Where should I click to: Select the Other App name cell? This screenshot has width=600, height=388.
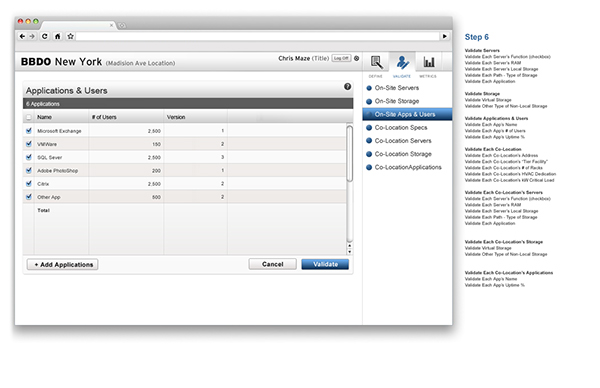pos(49,197)
